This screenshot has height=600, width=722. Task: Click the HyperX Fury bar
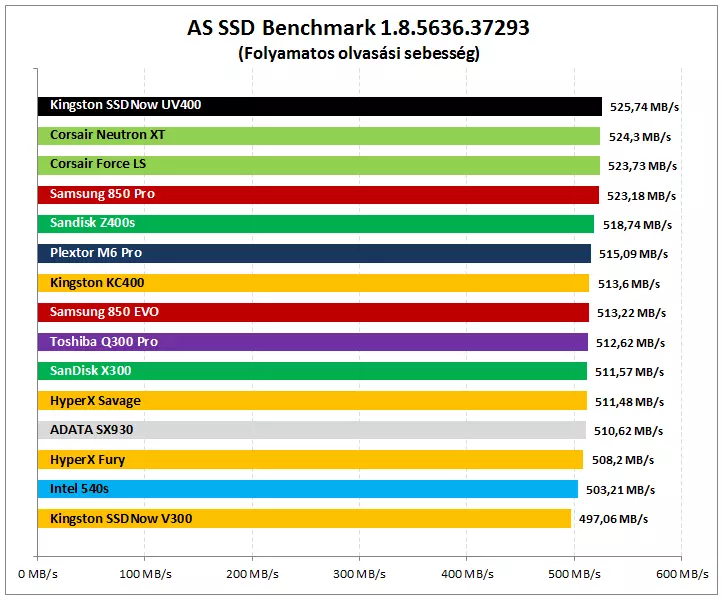tap(310, 460)
